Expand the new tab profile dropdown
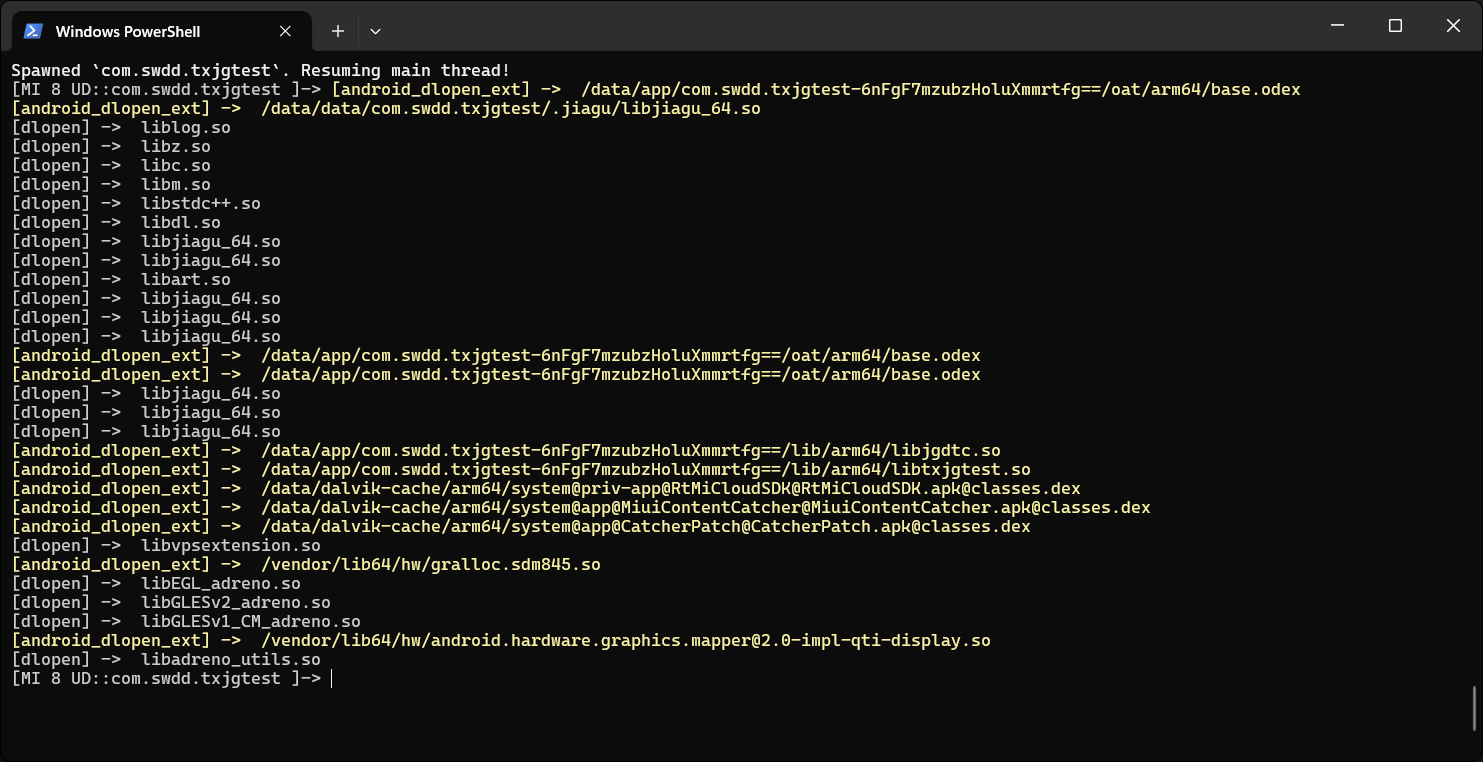The height and width of the screenshot is (762, 1483). tap(375, 31)
